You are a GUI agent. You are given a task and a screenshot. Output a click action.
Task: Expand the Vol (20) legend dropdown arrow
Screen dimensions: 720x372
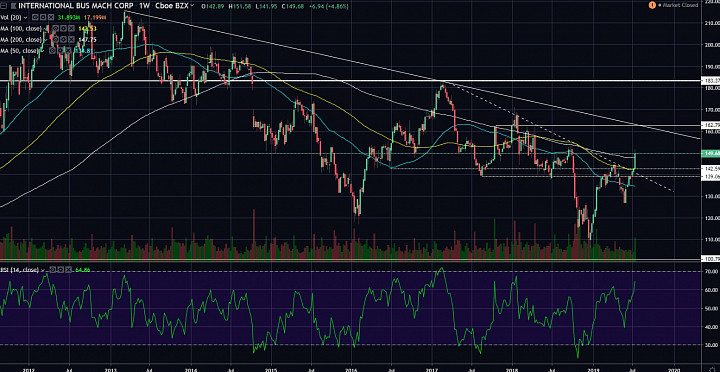click(25, 18)
